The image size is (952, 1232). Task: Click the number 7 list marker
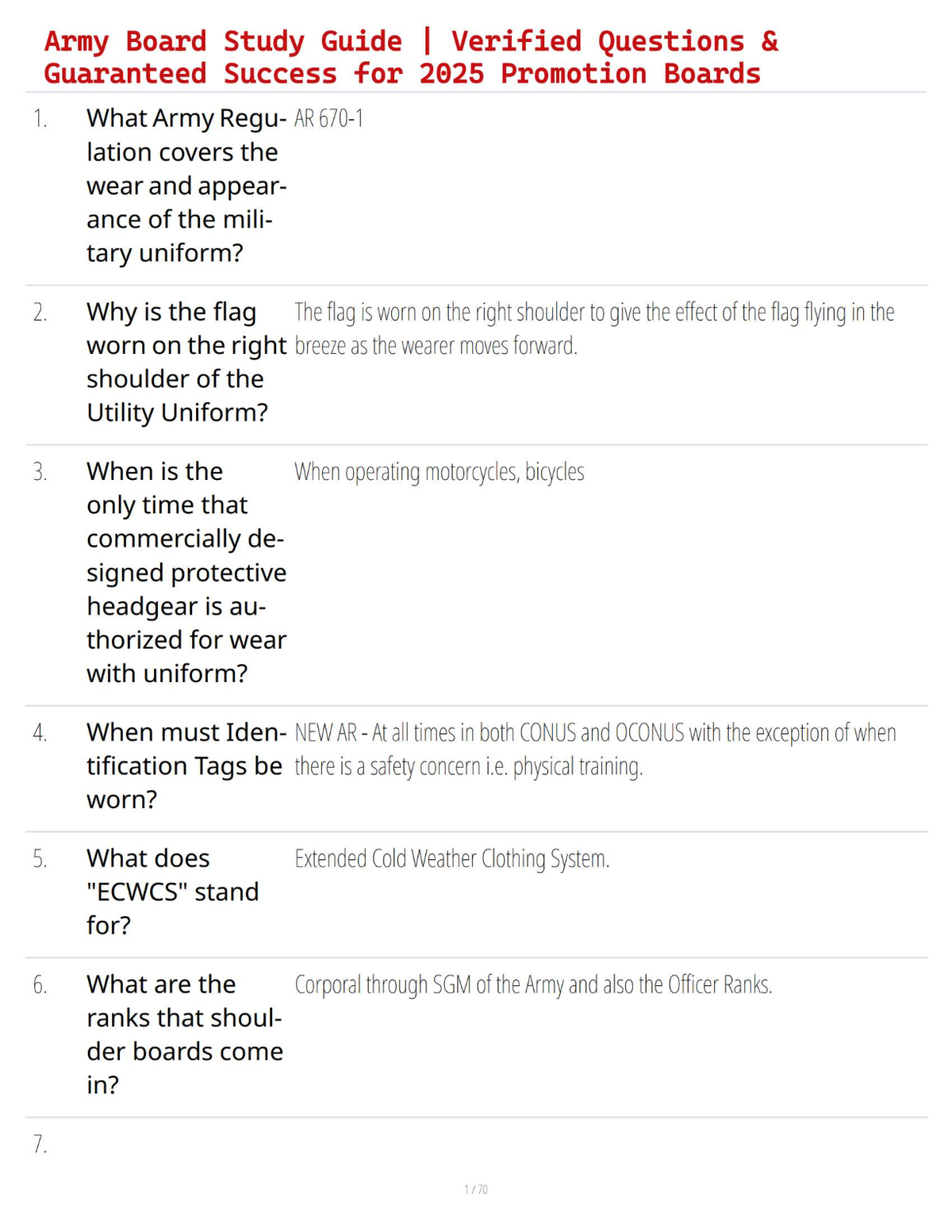pos(40,1145)
